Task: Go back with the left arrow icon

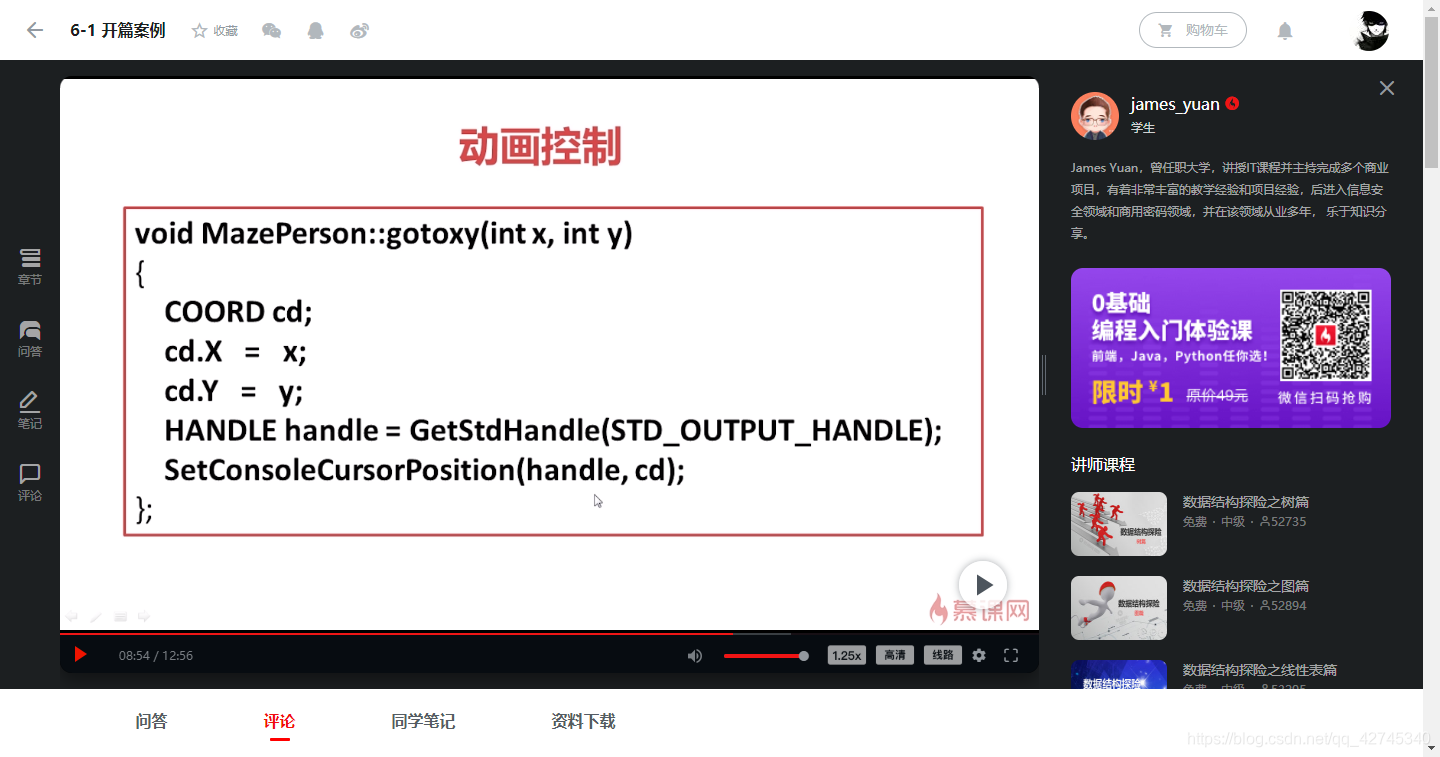Action: [35, 30]
